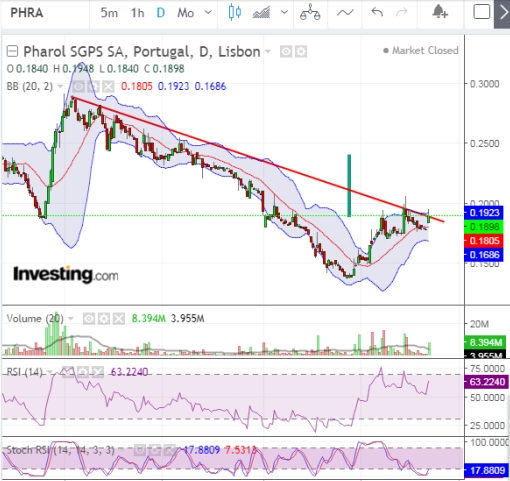The width and height of the screenshot is (510, 481).
Task: Click the compare symbols scale icon
Action: (x=310, y=13)
